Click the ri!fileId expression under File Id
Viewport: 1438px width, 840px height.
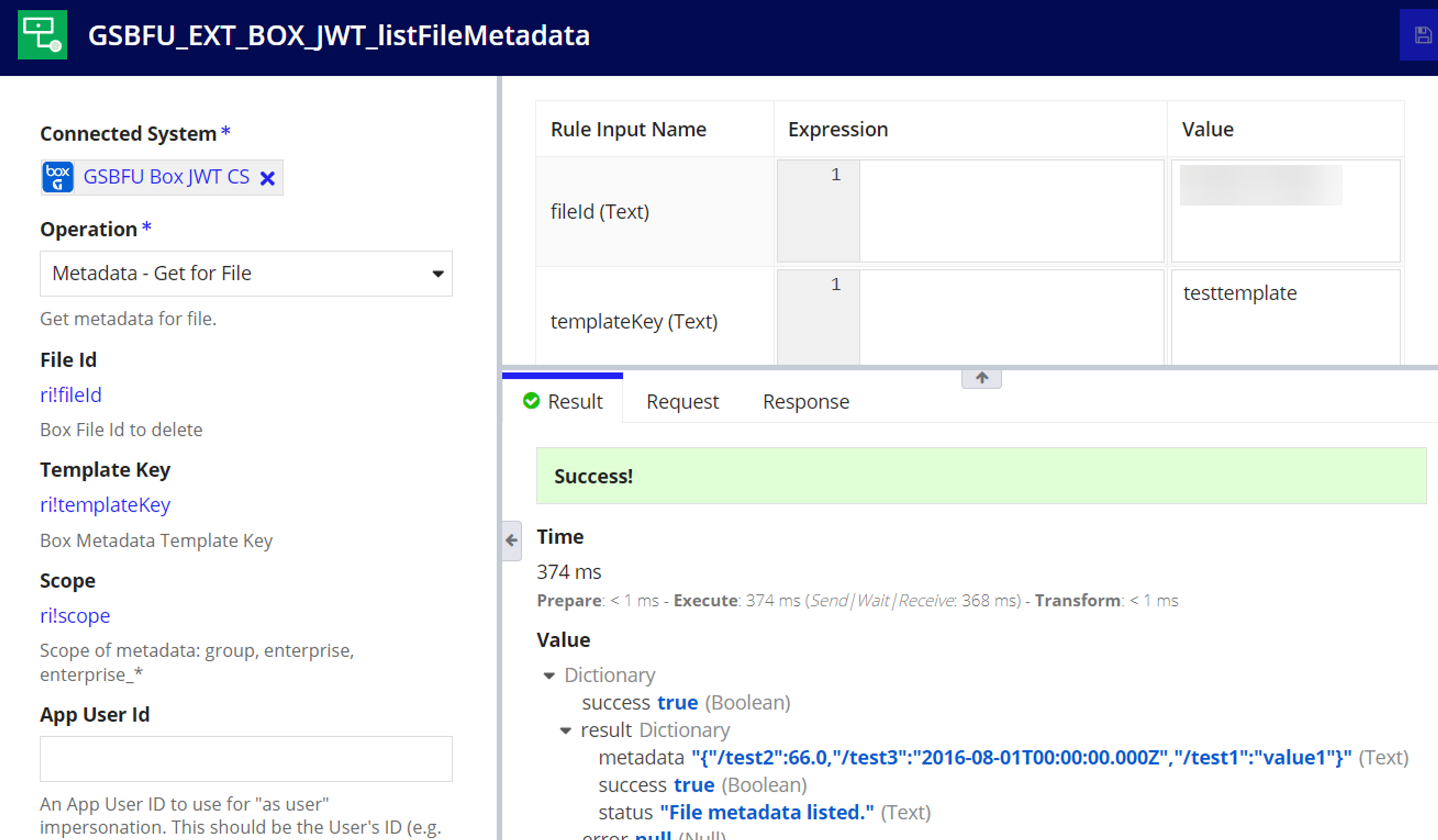(x=71, y=395)
